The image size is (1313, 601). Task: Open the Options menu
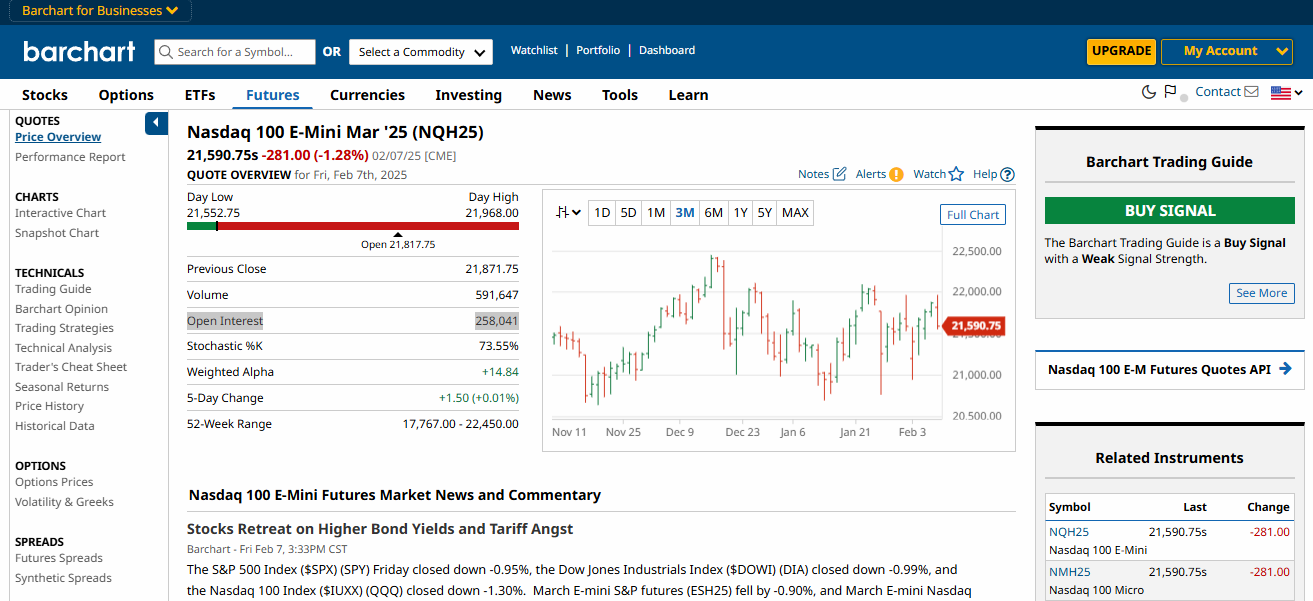(x=126, y=95)
